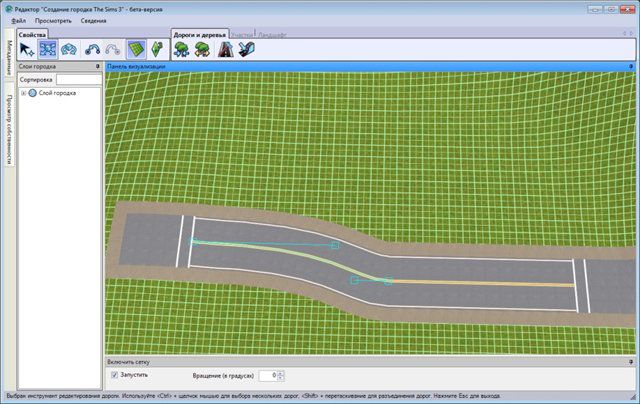Select the arrow pointer tool
Image resolution: width=640 pixels, height=404 pixels.
click(x=27, y=49)
